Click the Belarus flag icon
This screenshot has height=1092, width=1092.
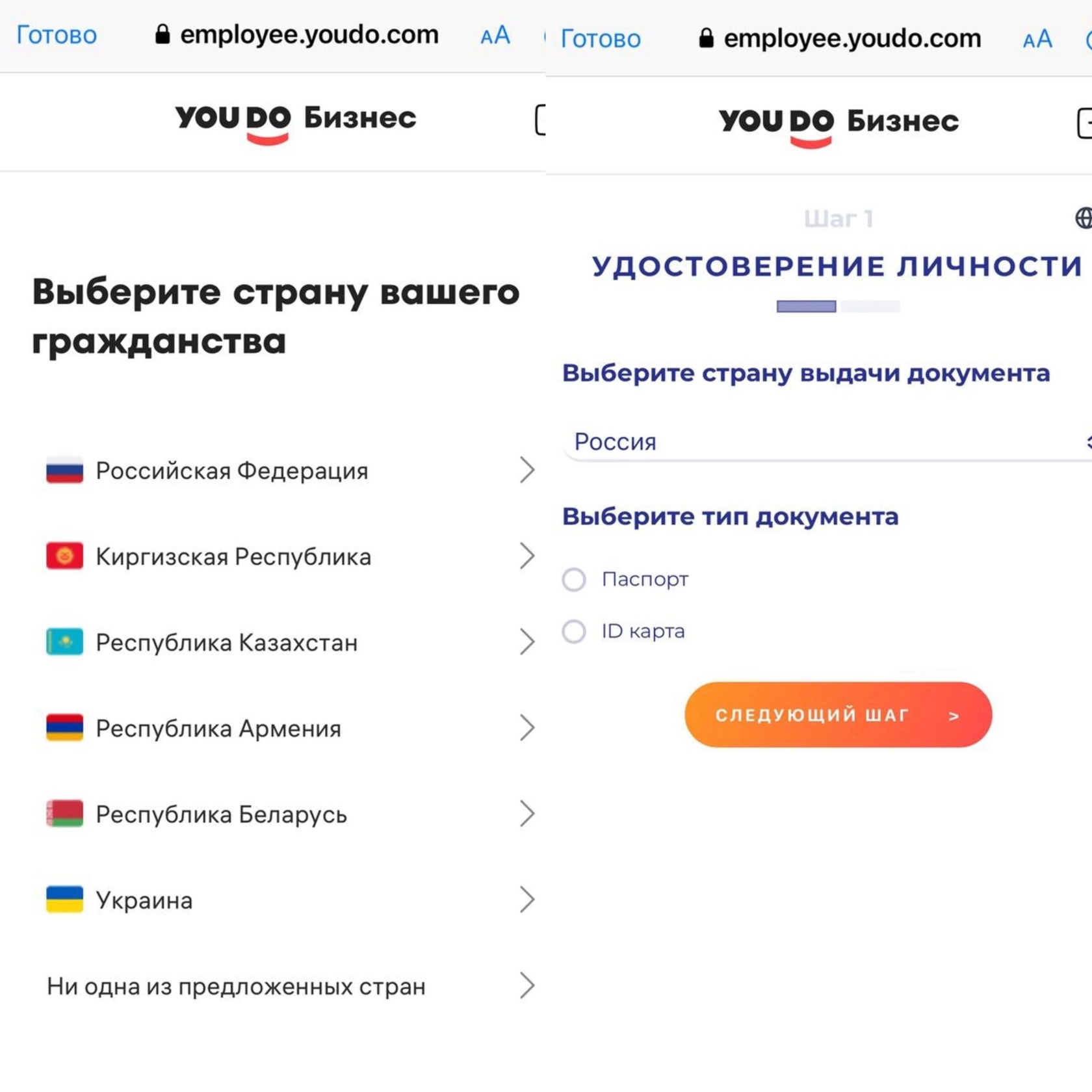[x=64, y=813]
